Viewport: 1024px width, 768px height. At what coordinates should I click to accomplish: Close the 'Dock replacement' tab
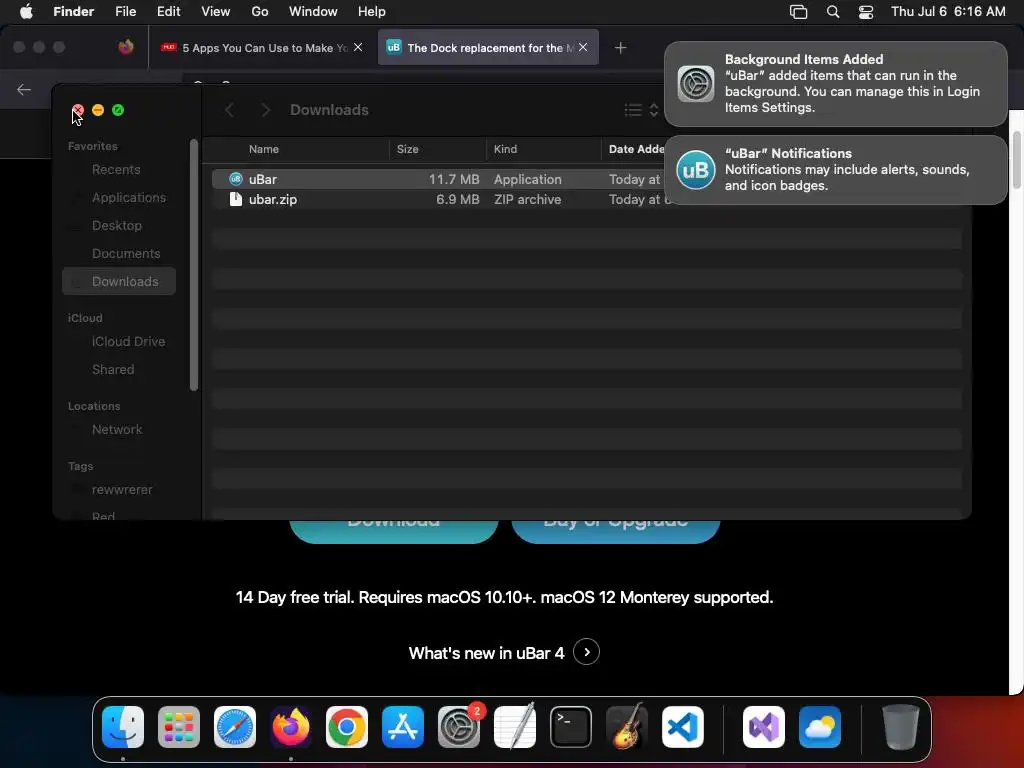tap(583, 47)
